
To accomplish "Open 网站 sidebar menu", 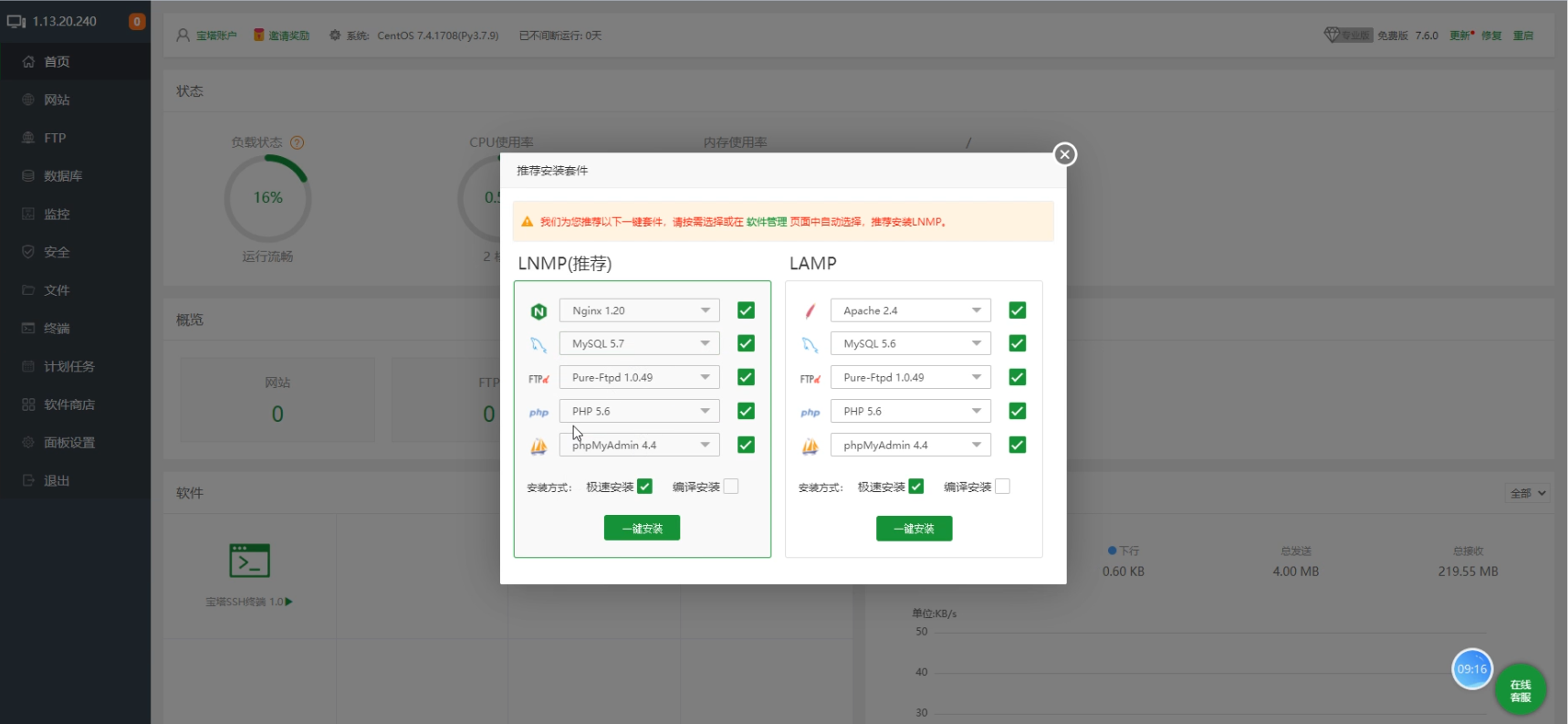I will [x=75, y=100].
